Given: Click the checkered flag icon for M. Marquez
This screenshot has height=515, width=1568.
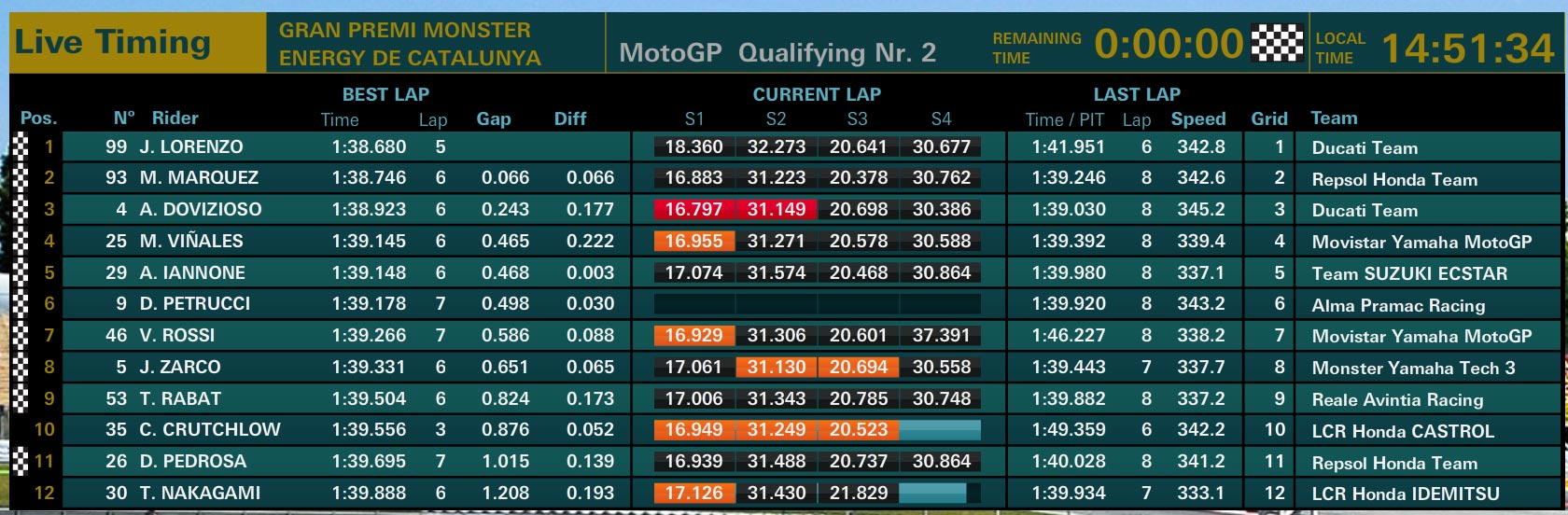Looking at the screenshot, I should [x=21, y=177].
